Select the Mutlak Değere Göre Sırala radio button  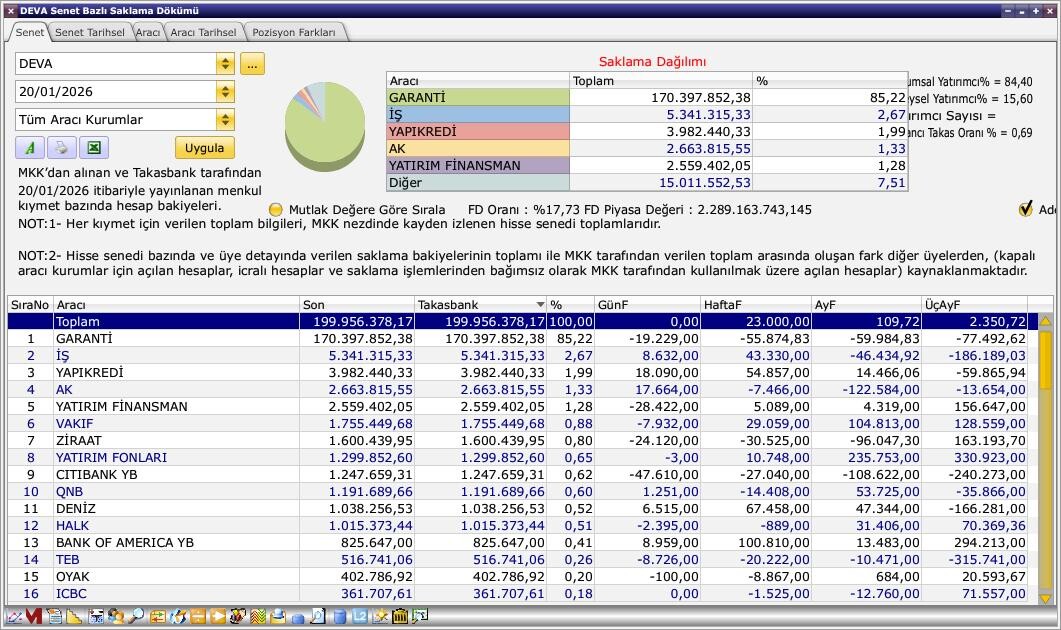(x=276, y=210)
